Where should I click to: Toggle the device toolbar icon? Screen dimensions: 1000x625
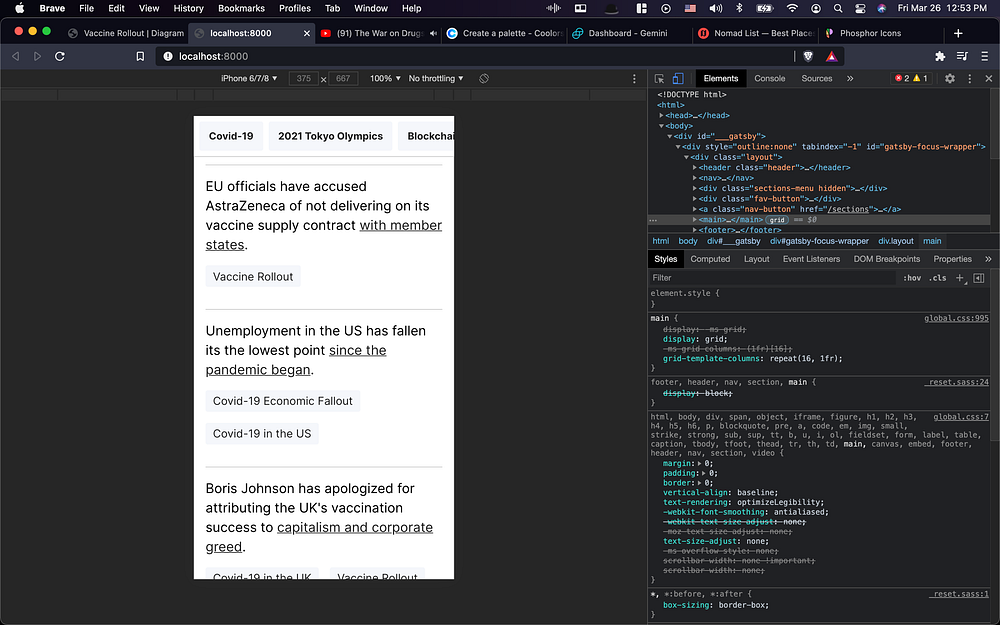[x=677, y=79]
